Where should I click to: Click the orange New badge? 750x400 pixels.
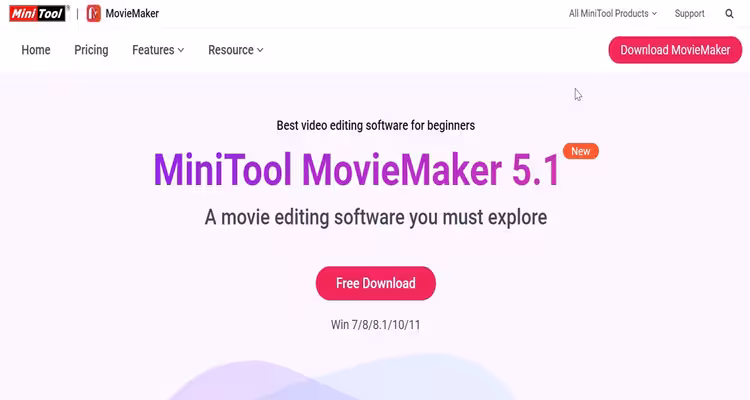point(581,151)
